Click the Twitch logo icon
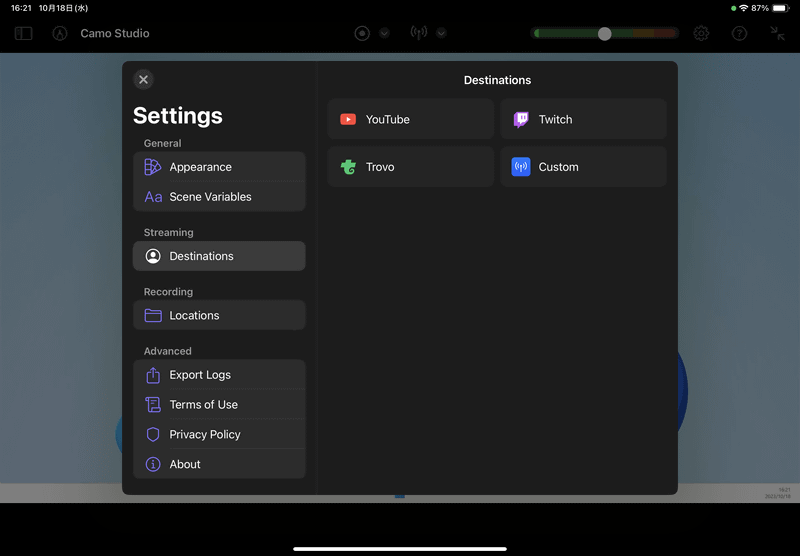800x556 pixels. click(x=521, y=119)
